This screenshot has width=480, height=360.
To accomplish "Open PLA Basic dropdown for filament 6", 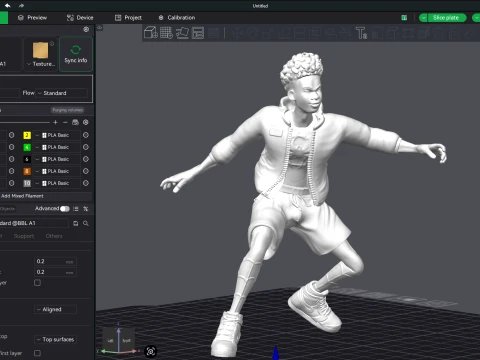I will pos(57,159).
